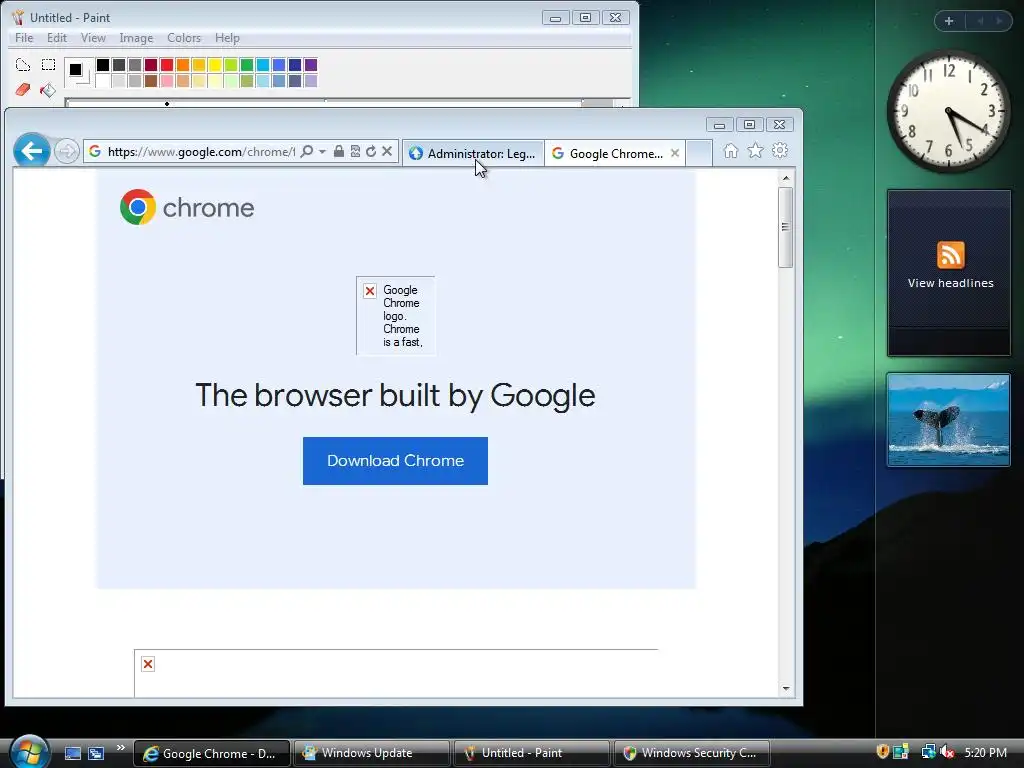This screenshot has height=768, width=1024.
Task: Select the Eraser tool in Paint
Action: pos(23,89)
